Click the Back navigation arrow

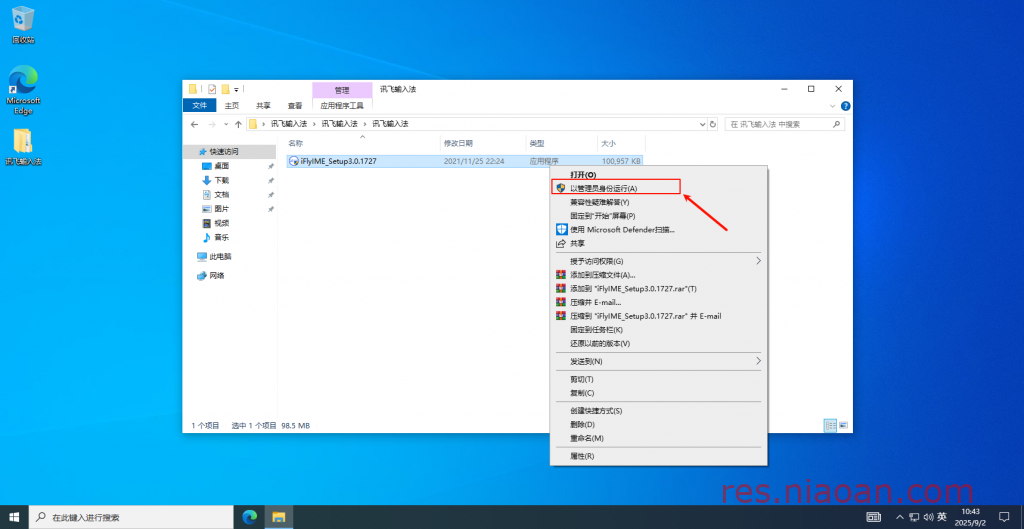click(x=195, y=124)
